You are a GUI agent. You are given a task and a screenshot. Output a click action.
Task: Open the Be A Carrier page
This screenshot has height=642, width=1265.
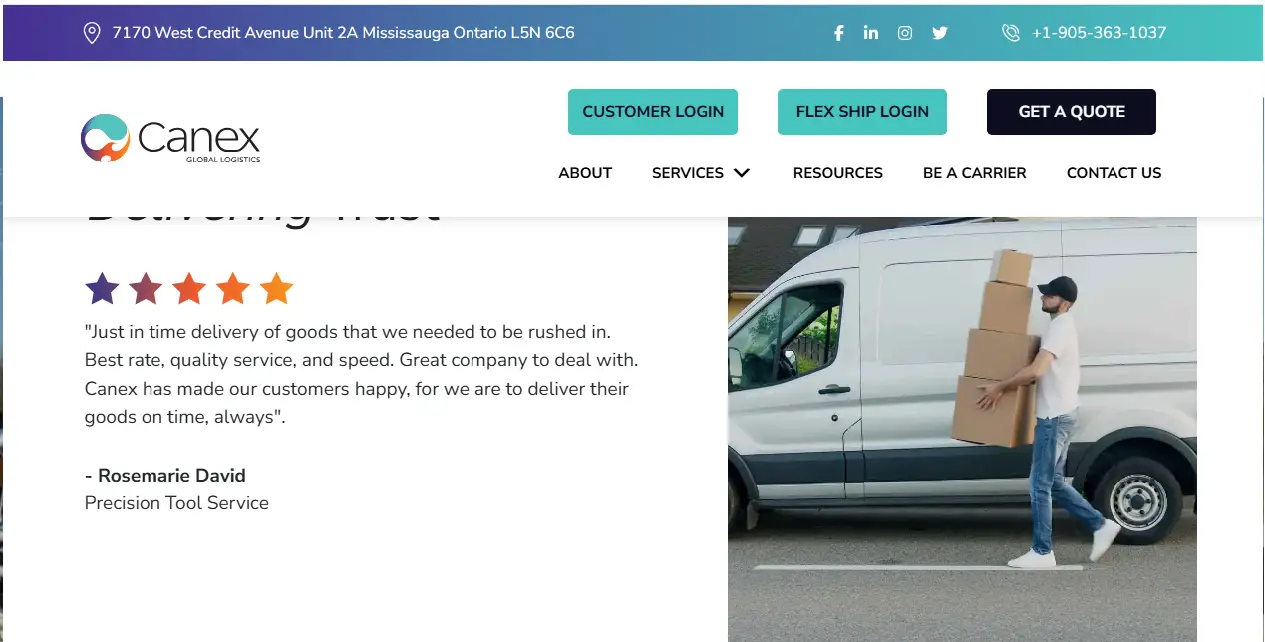point(975,173)
